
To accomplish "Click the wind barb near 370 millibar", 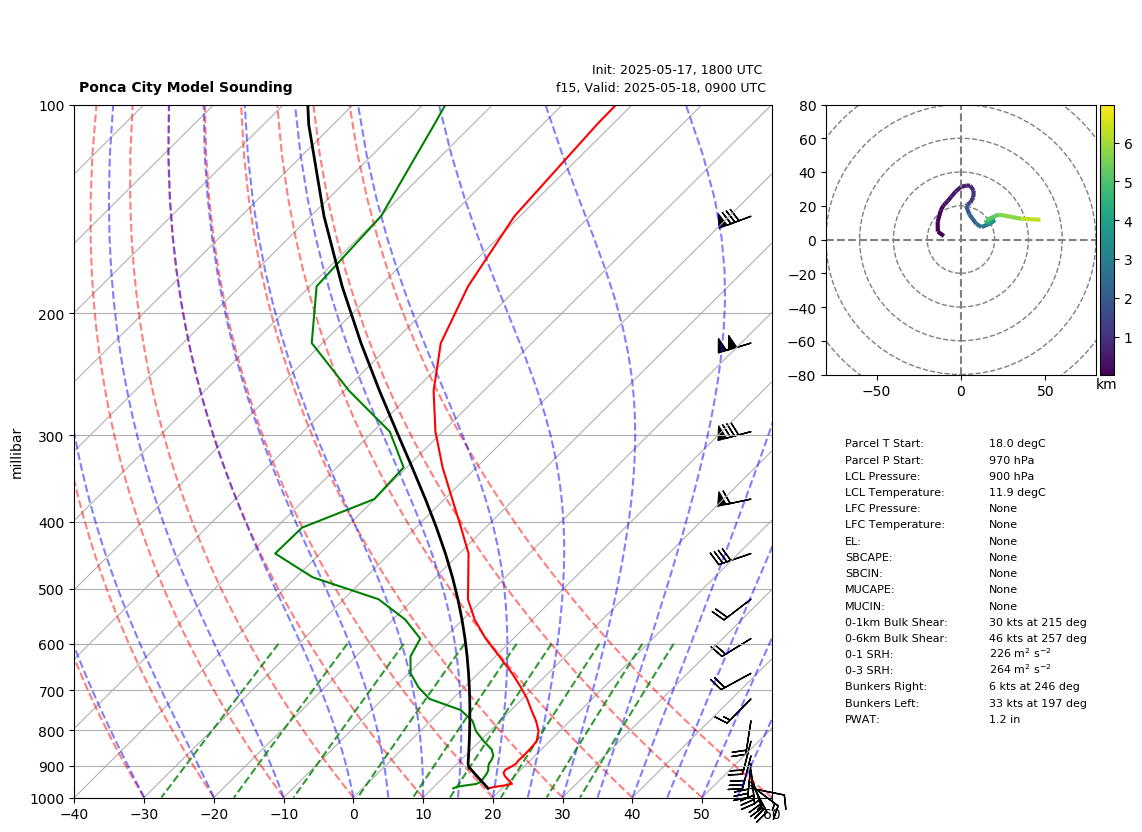I will point(734,499).
